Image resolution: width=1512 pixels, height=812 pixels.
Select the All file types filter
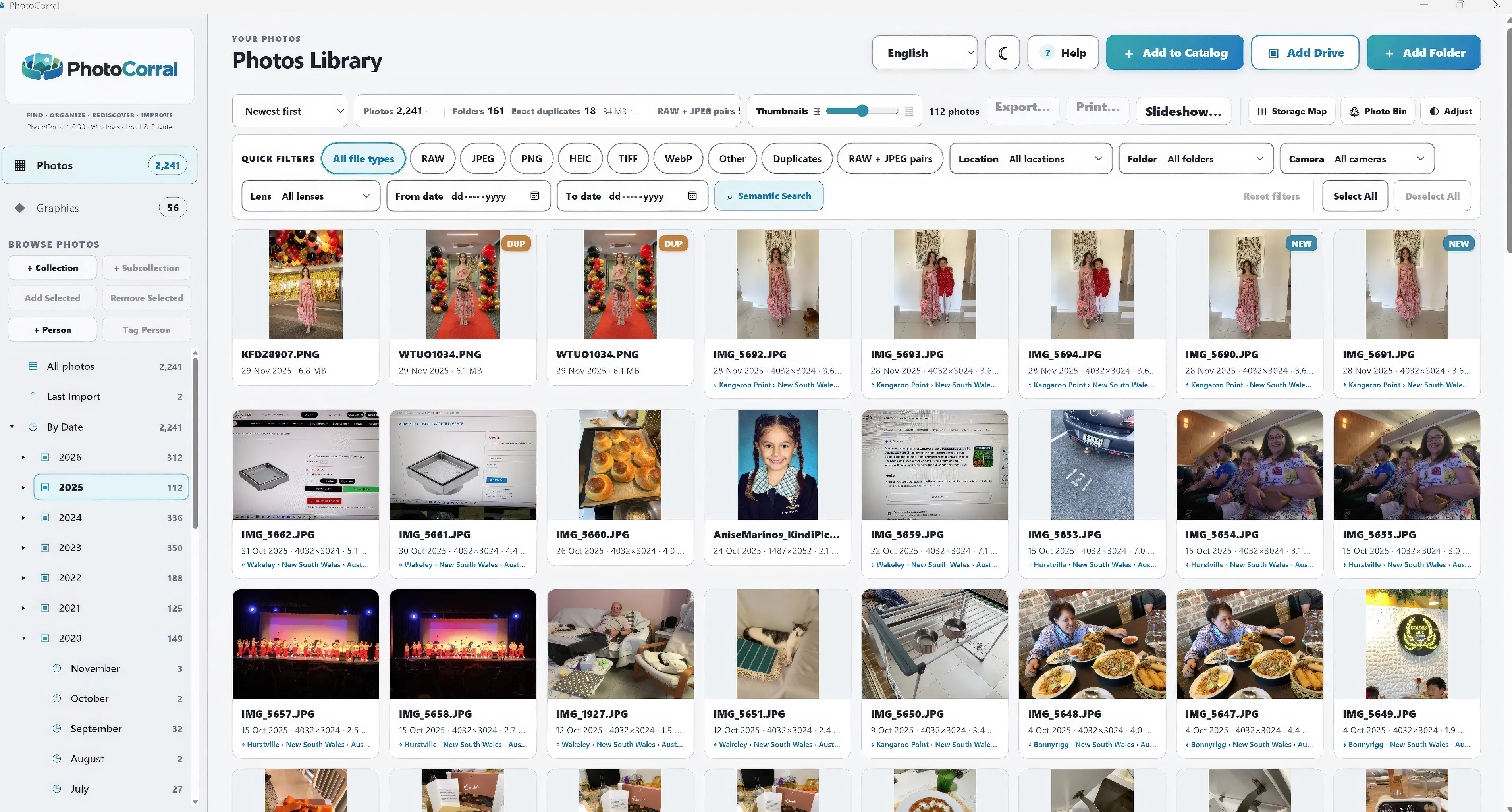(363, 159)
